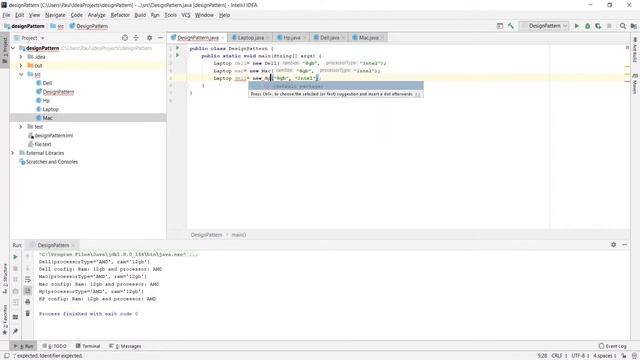Click the src breadcrumb in navigation bar
This screenshot has height=360, width=640.
pos(57,26)
